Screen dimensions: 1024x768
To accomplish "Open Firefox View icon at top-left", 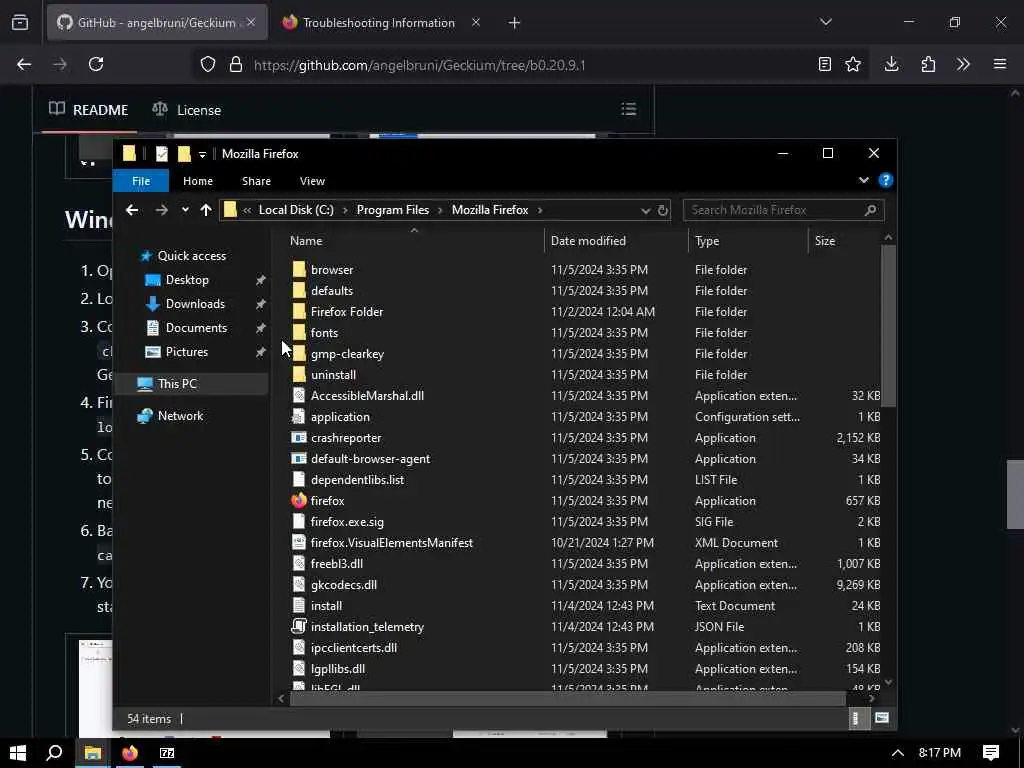I will click(x=20, y=22).
